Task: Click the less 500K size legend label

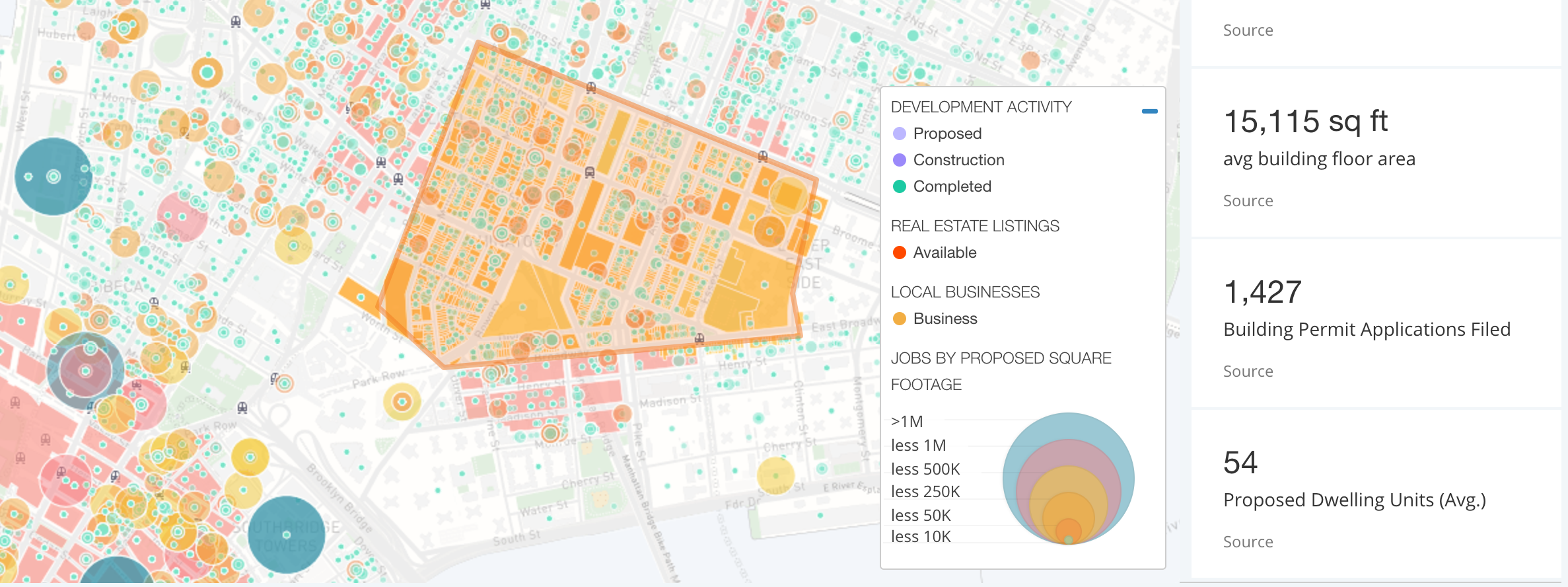Action: [925, 469]
